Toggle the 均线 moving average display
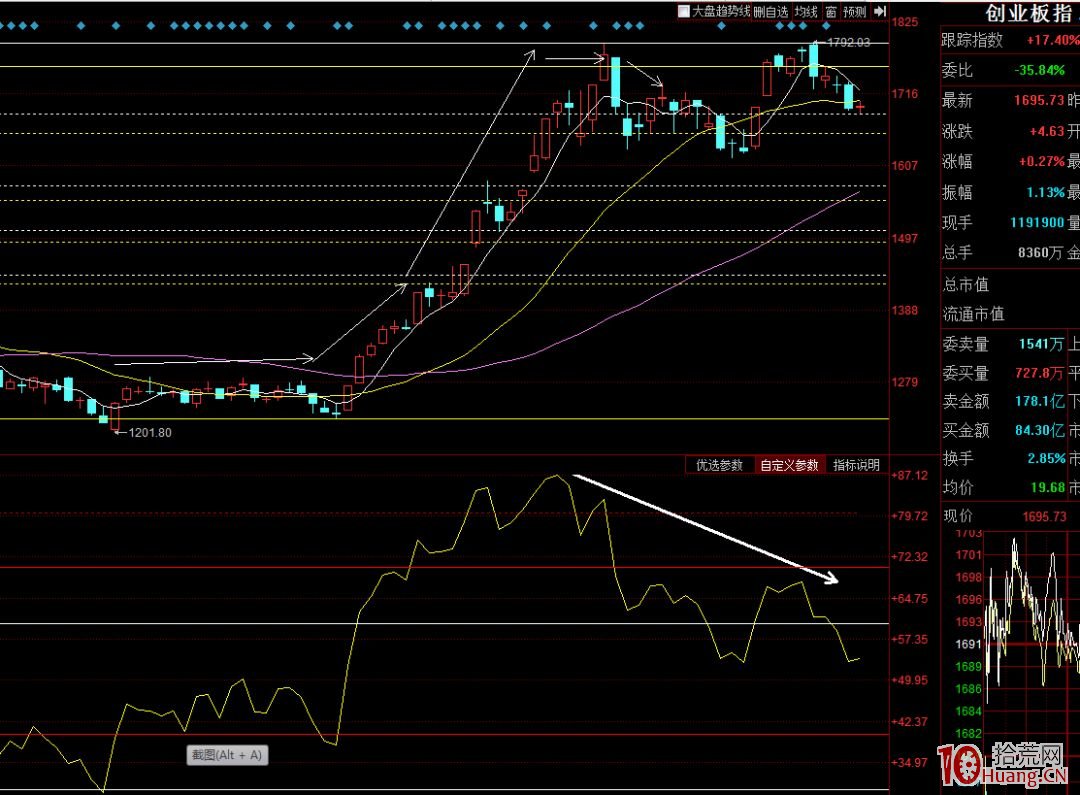 (806, 12)
